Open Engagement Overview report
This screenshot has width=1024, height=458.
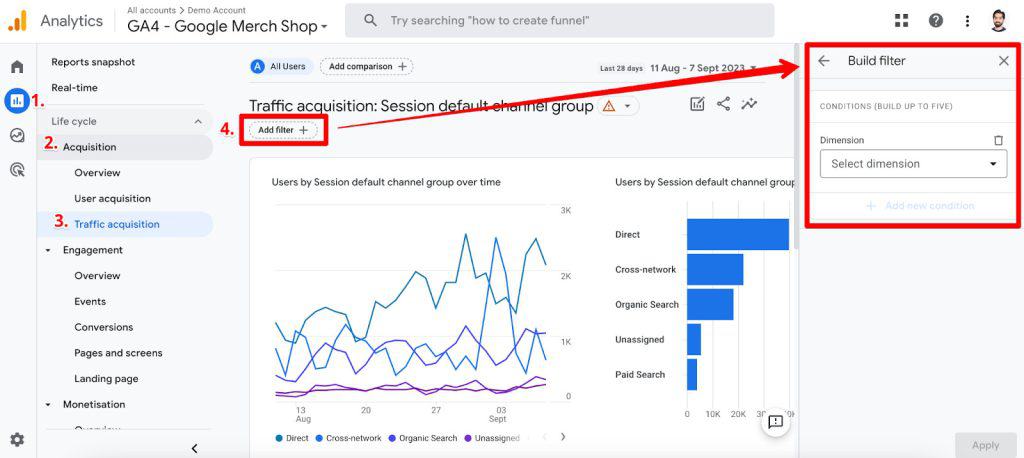coord(97,276)
